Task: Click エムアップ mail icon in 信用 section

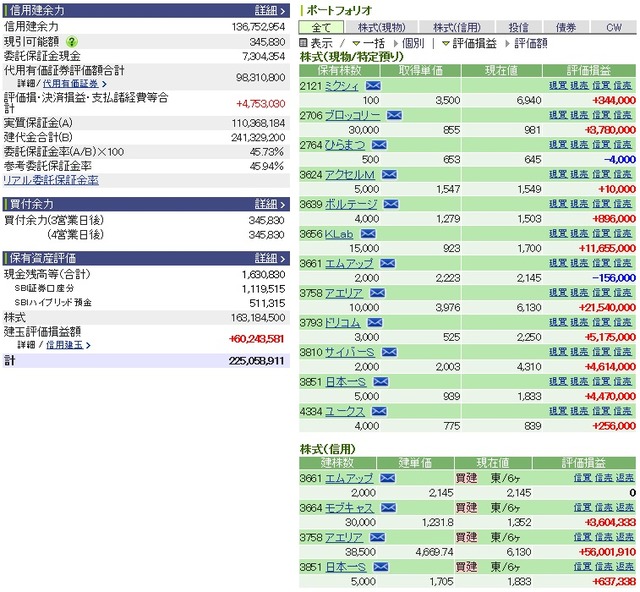Action: (x=387, y=478)
